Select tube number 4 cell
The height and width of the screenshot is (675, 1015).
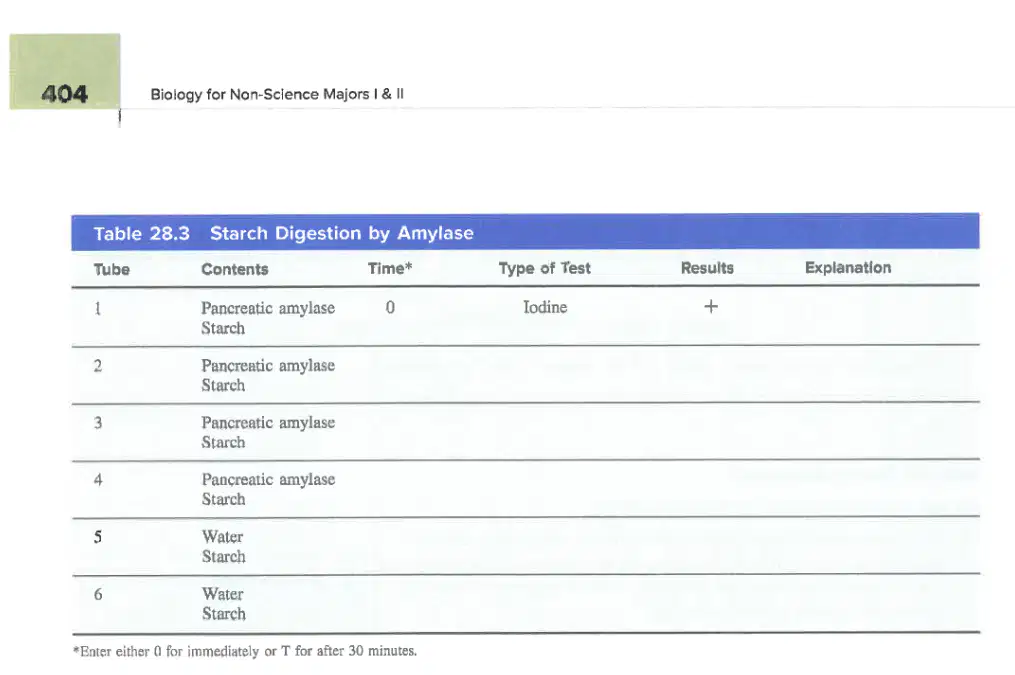click(98, 480)
